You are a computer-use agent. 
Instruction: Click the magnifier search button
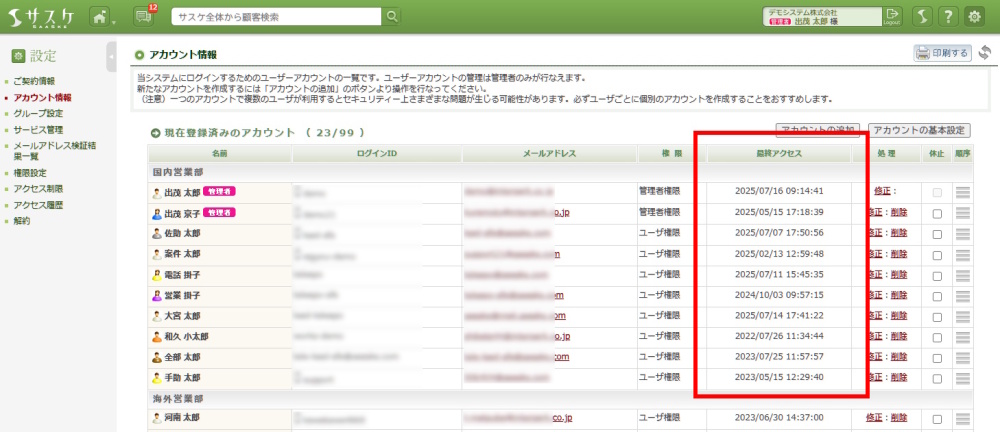click(x=392, y=17)
